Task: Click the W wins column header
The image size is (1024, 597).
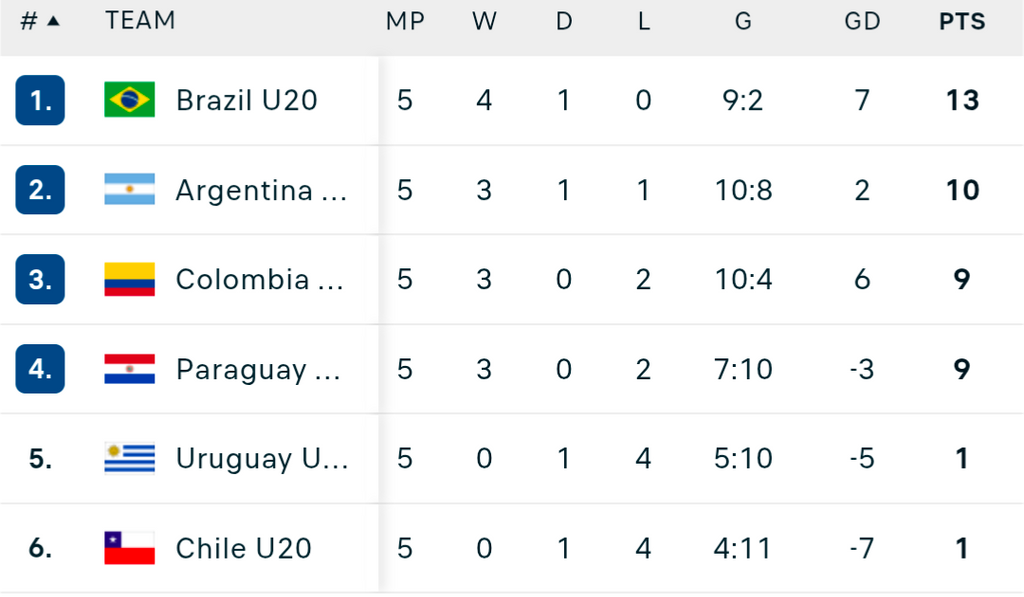Action: 484,21
